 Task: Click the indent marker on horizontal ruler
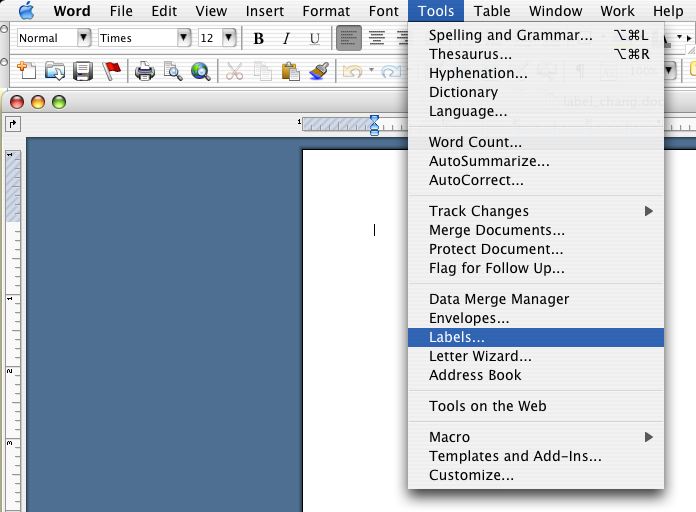tap(374, 125)
